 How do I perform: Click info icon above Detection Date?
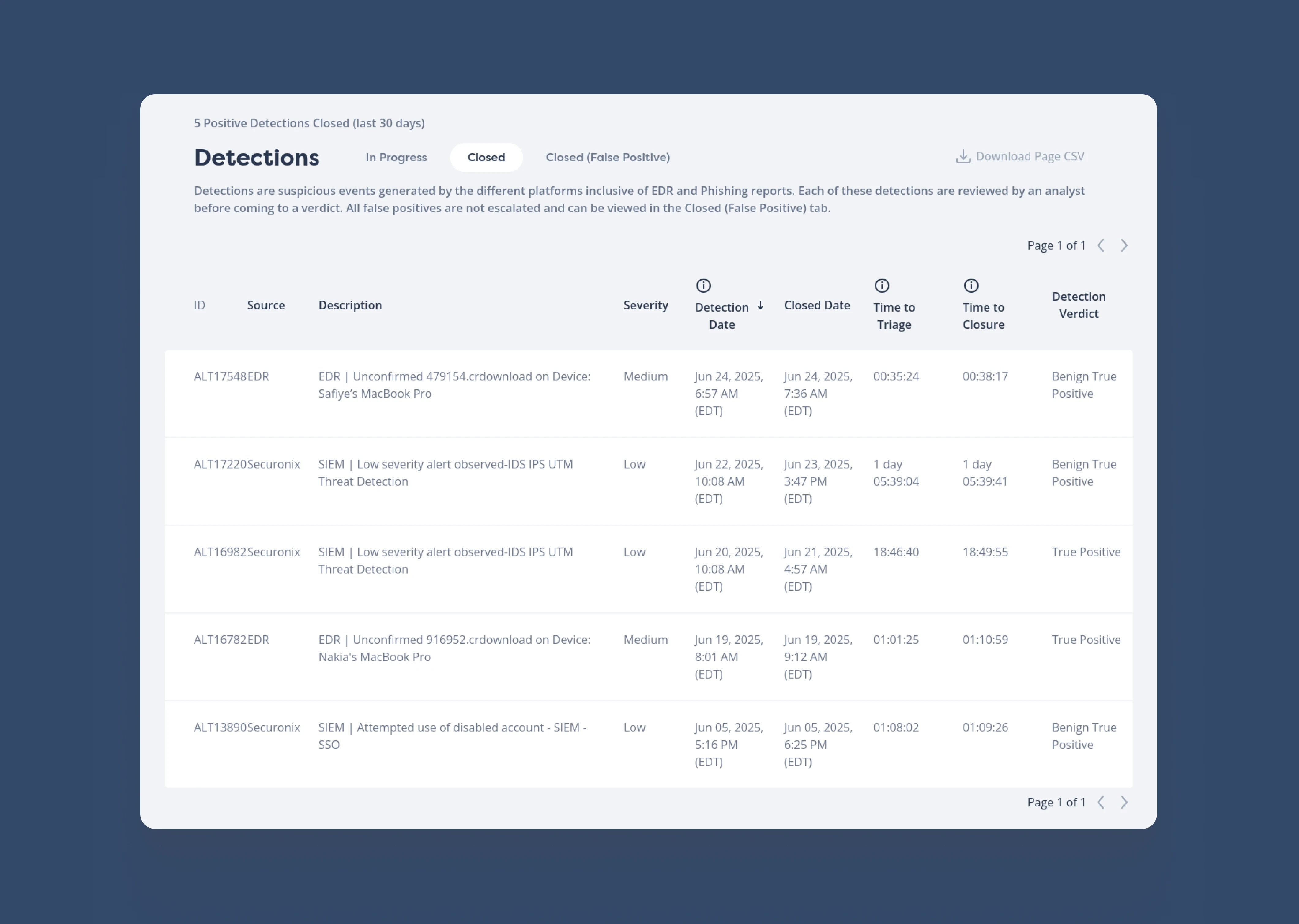[x=704, y=286]
